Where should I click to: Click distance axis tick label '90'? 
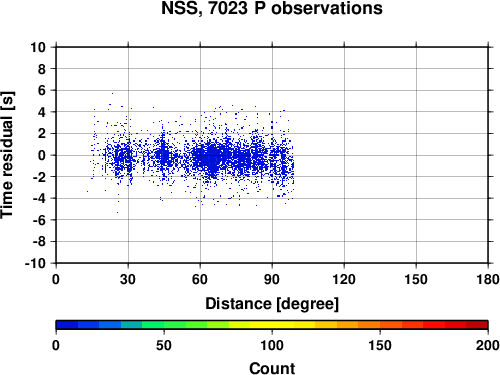(x=272, y=279)
